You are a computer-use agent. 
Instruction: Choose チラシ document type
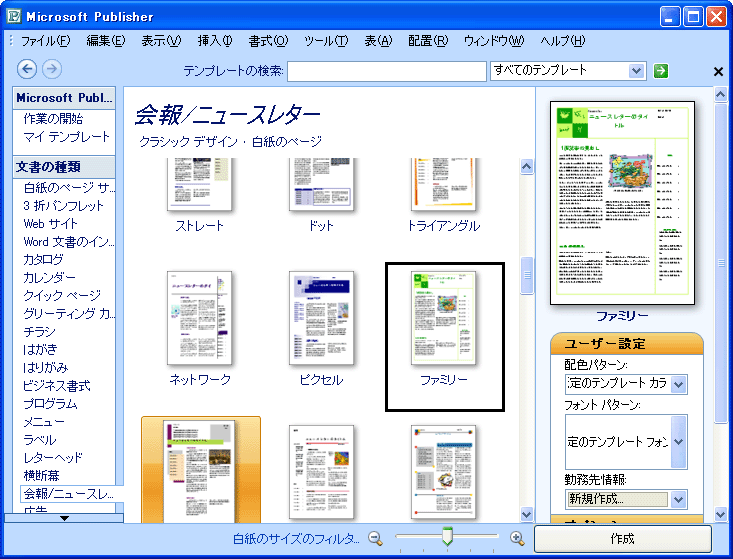click(x=39, y=331)
